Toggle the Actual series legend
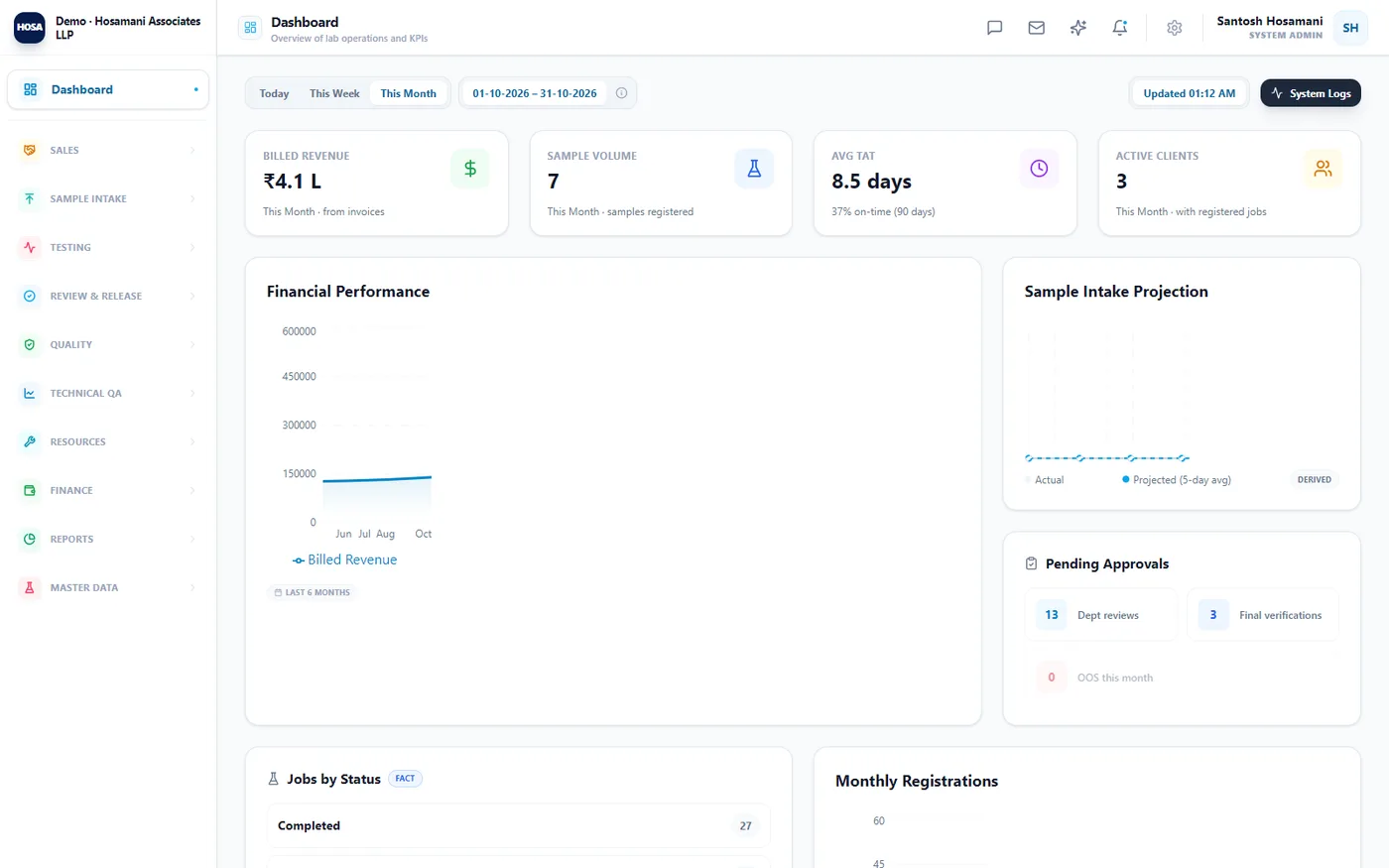The width and height of the screenshot is (1389, 868). pos(1045,480)
